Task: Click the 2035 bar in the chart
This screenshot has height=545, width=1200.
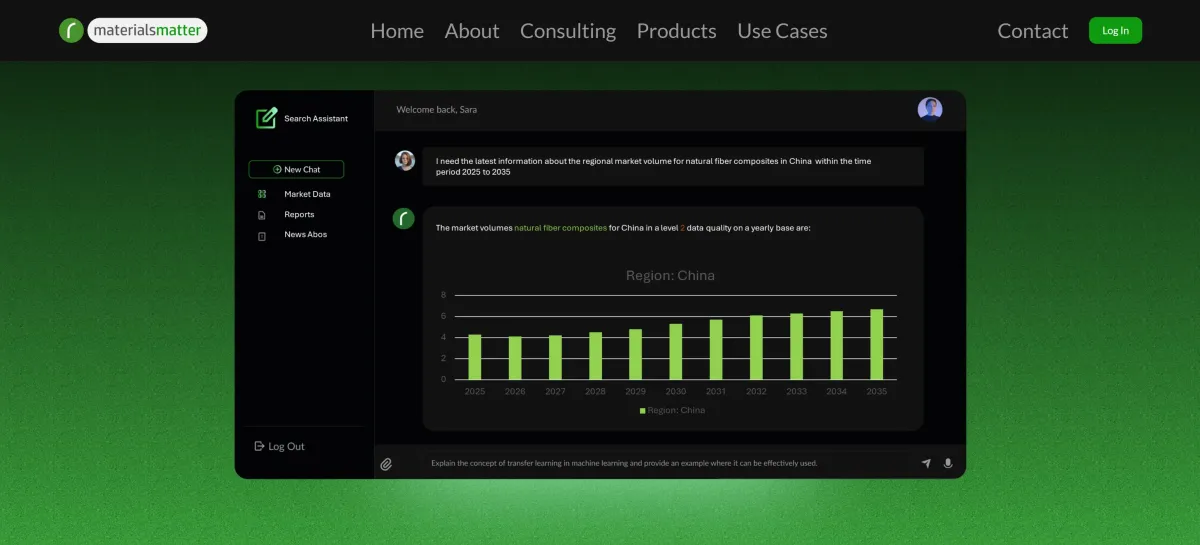Action: (x=876, y=345)
